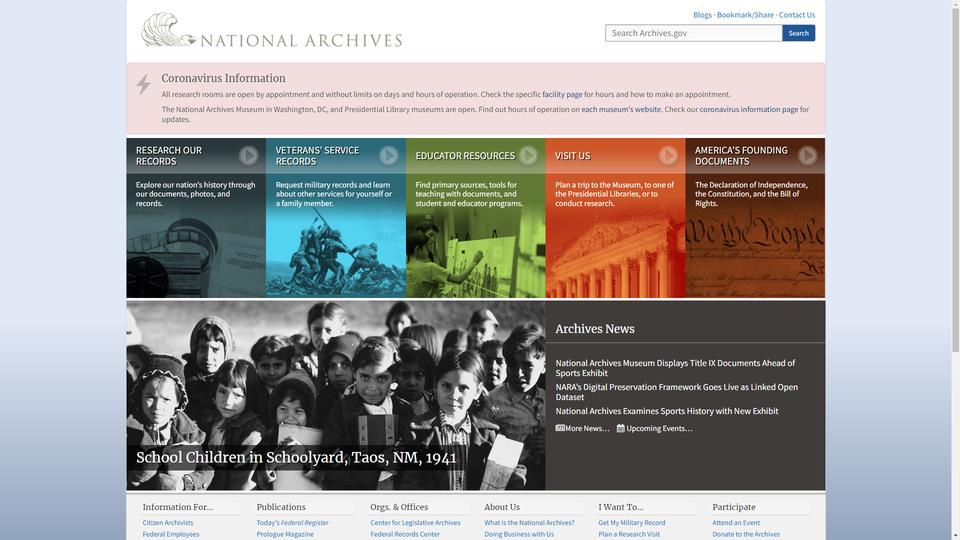Open the Federal Records Center link
The width and height of the screenshot is (960, 540).
click(x=405, y=534)
